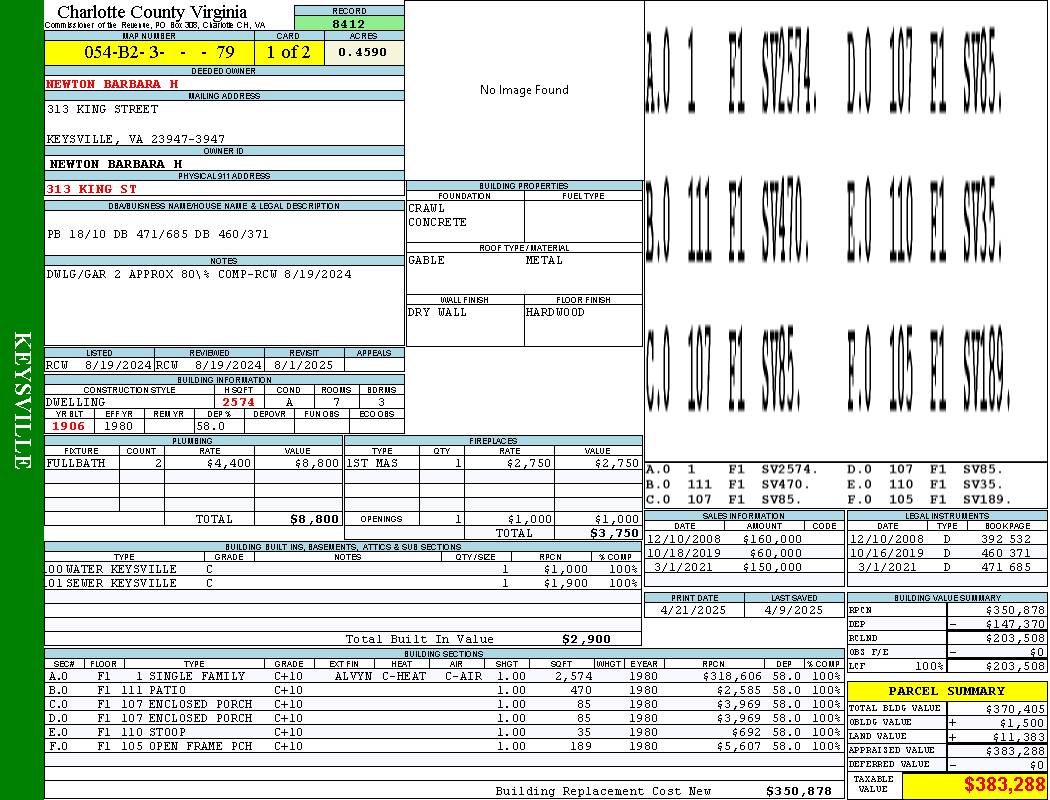Click FULLBATH fixture row
1050x800 pixels.
pos(193,463)
